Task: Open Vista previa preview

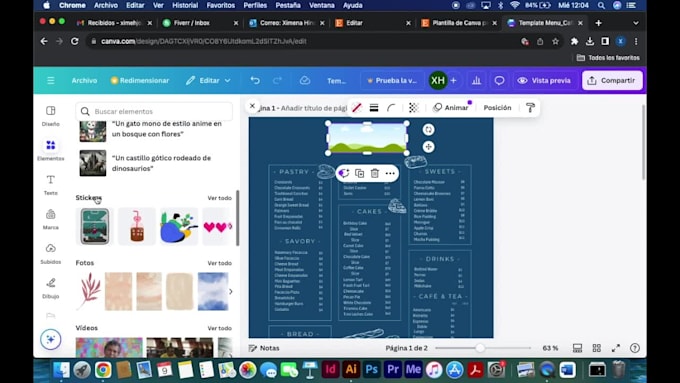Action: [544, 80]
